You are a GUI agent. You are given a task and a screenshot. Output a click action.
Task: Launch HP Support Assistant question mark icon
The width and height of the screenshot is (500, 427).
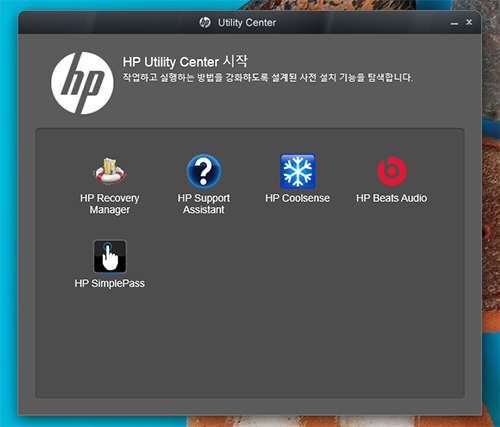click(204, 171)
